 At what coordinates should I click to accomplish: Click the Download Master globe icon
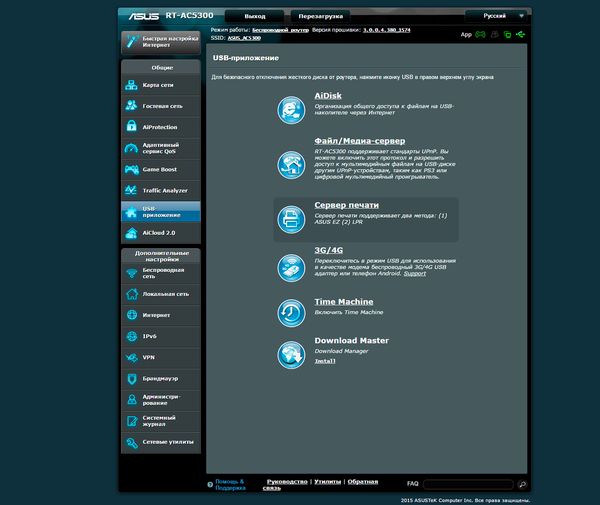click(291, 355)
